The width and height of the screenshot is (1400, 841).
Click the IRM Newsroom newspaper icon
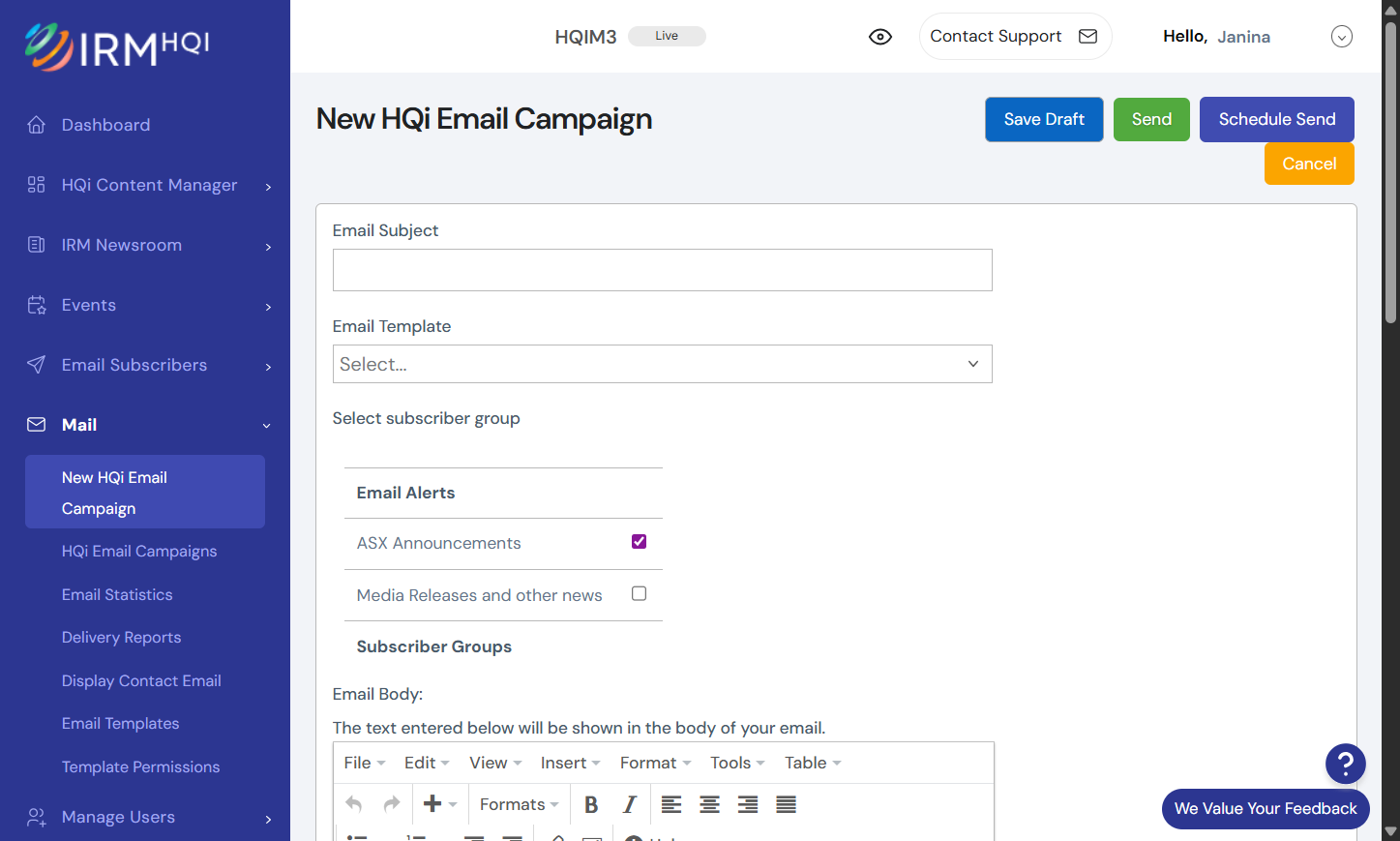(x=37, y=245)
